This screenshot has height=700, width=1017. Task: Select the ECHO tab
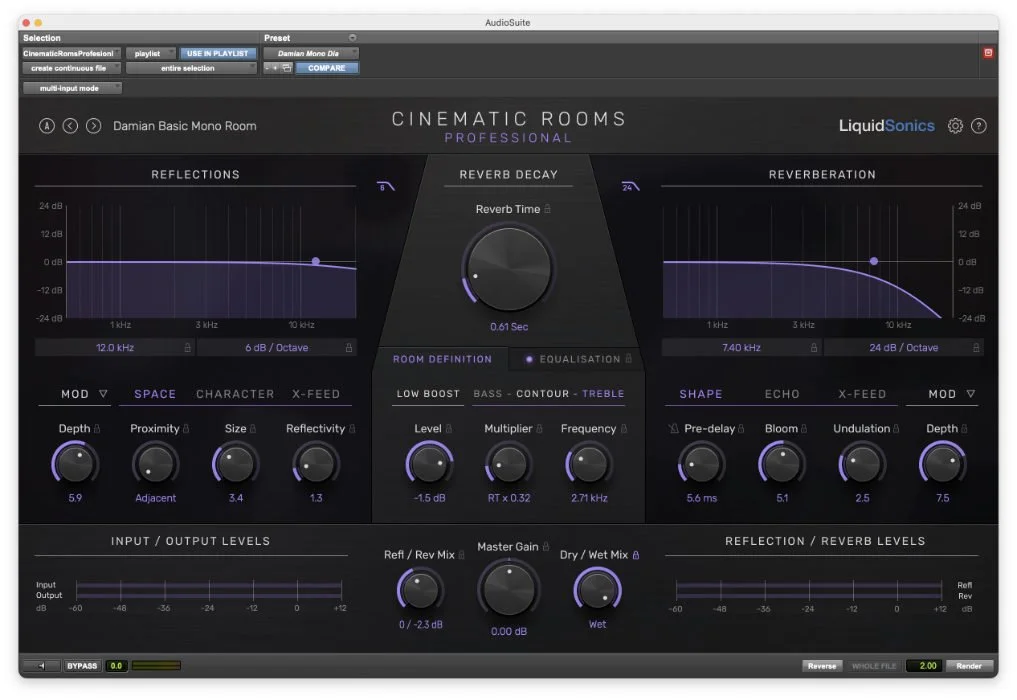point(782,394)
